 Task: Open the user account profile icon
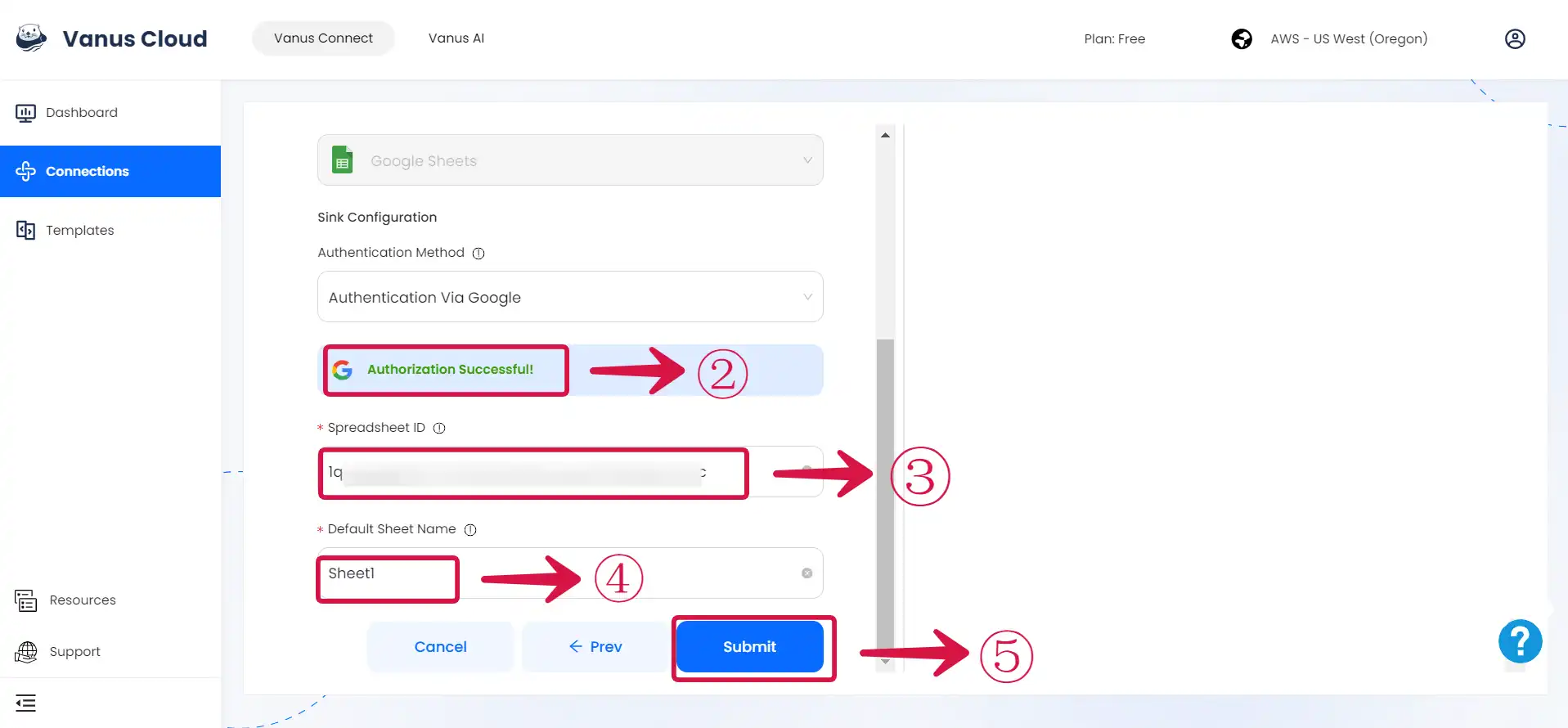(x=1515, y=38)
